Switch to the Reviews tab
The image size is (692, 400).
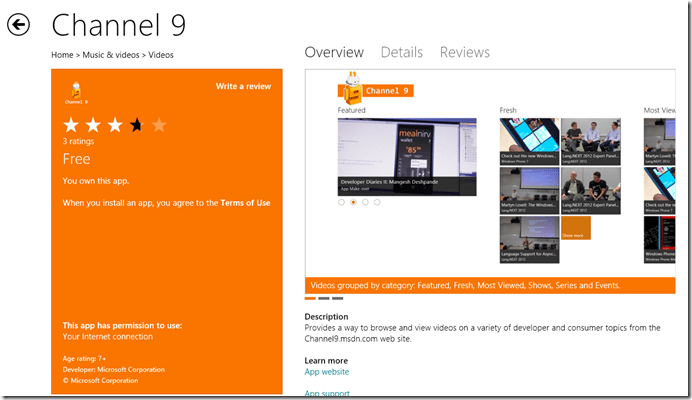(x=465, y=52)
